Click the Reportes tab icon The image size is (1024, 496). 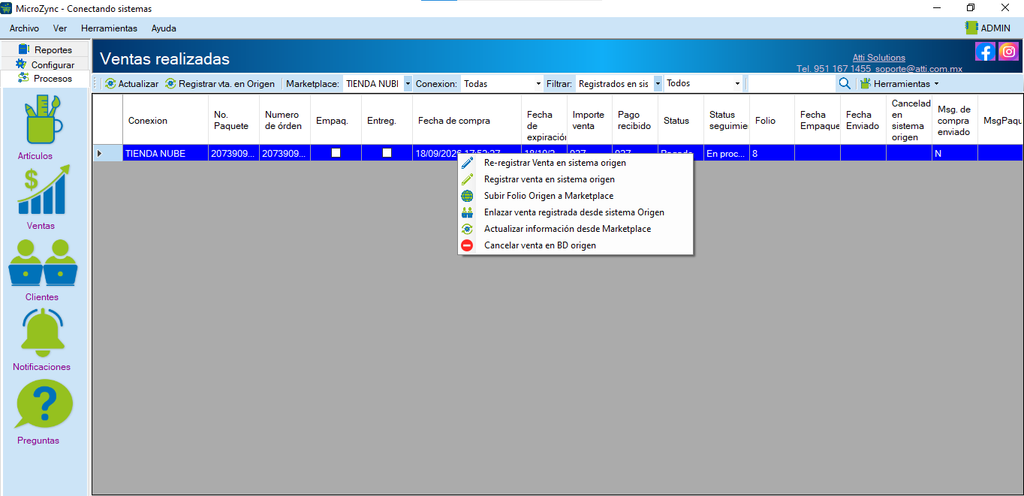pos(24,50)
